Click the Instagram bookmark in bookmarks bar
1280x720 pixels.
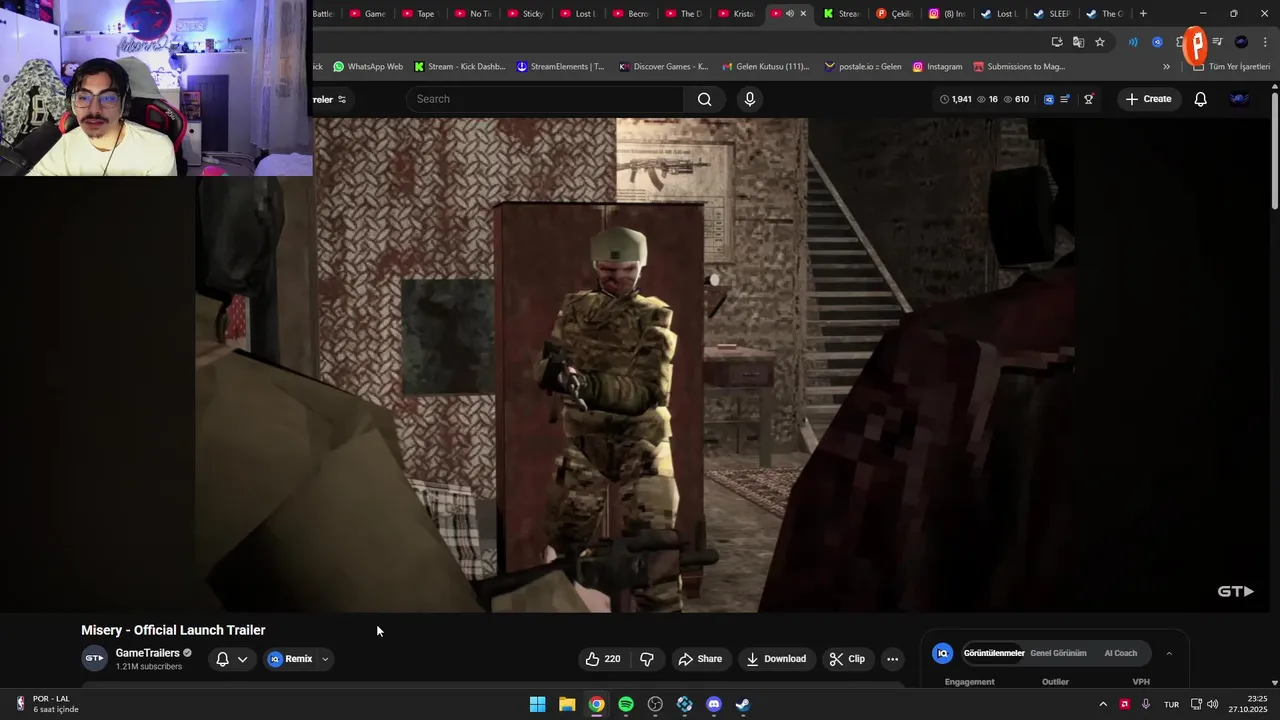coord(937,67)
